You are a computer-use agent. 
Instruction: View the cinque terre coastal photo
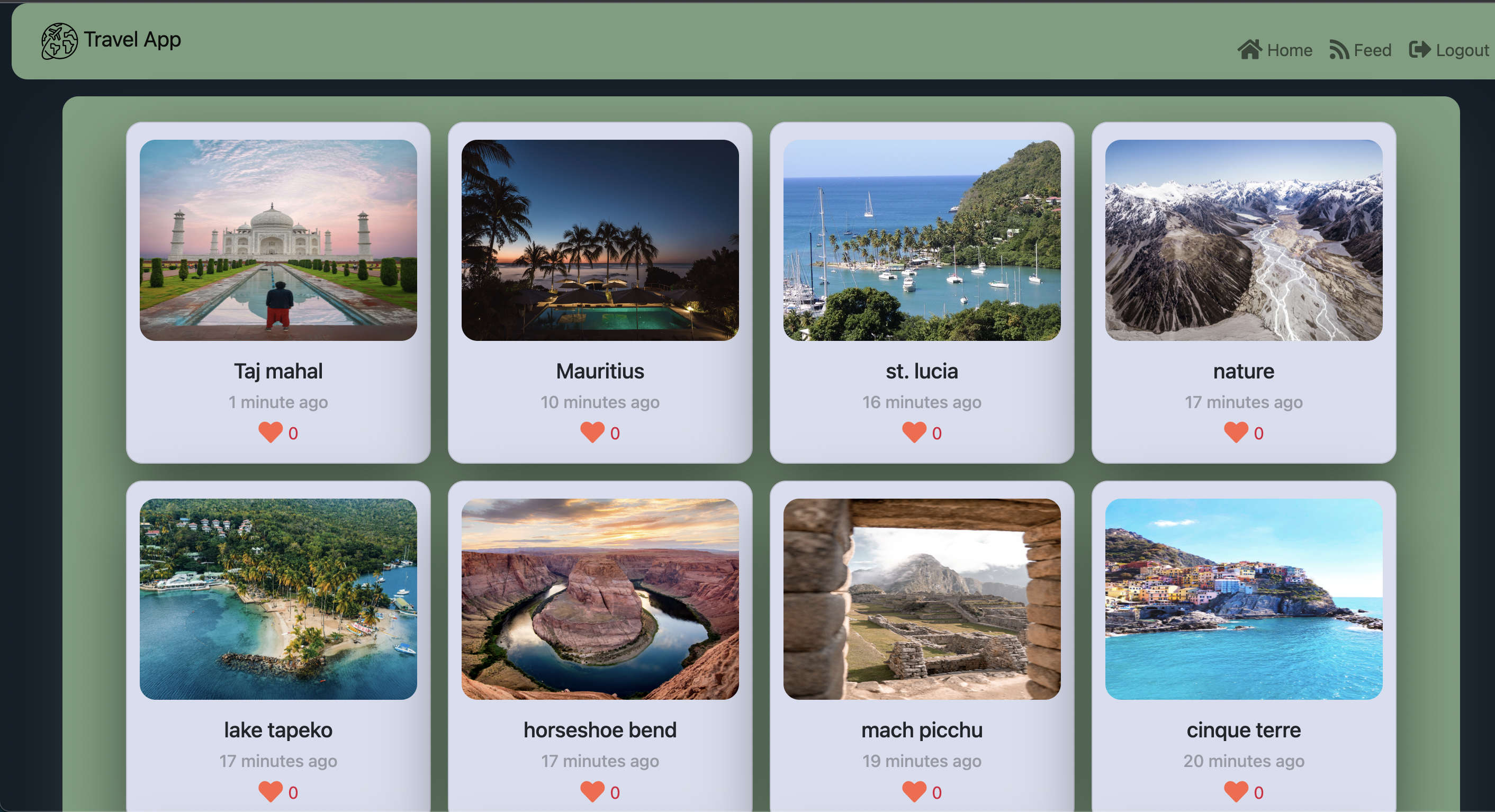tap(1244, 599)
